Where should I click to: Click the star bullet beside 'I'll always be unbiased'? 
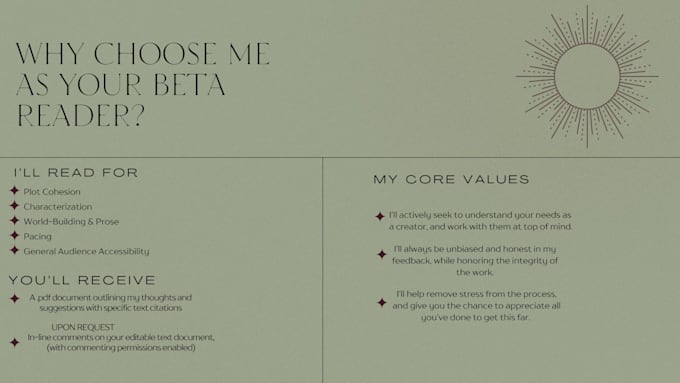pos(382,254)
